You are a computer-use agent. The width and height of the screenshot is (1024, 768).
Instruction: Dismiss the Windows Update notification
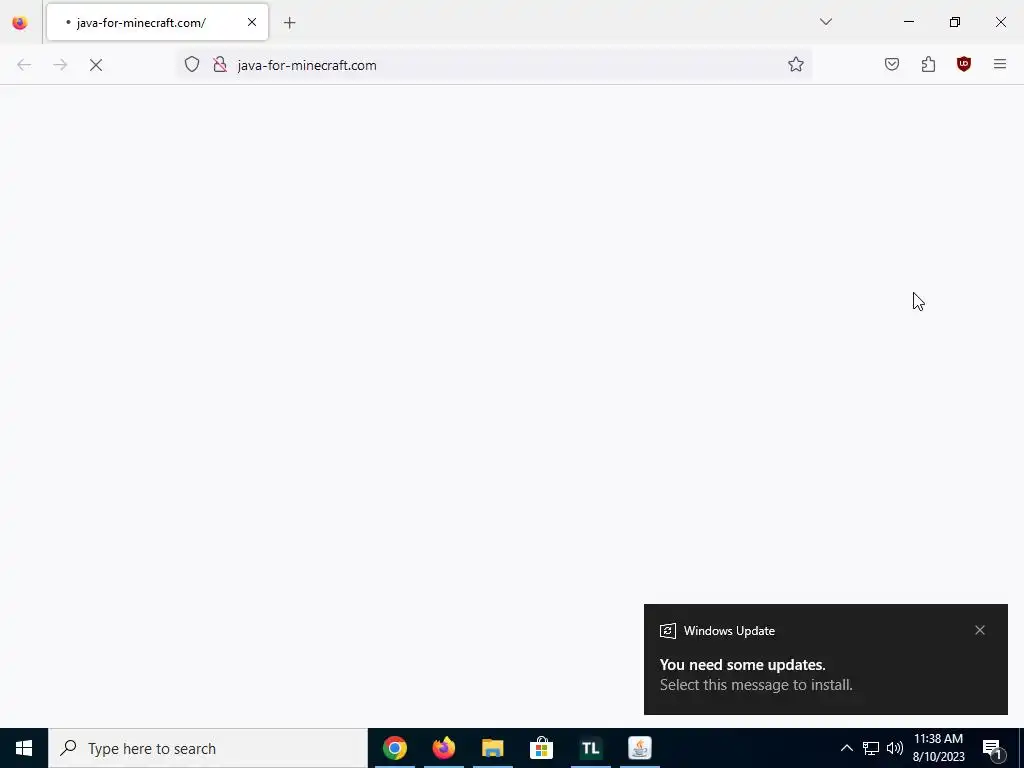980,630
